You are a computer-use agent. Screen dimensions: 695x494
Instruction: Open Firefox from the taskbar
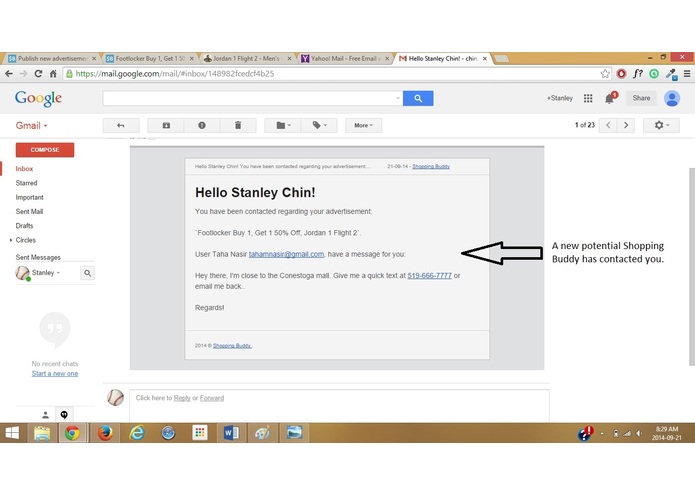[105, 433]
